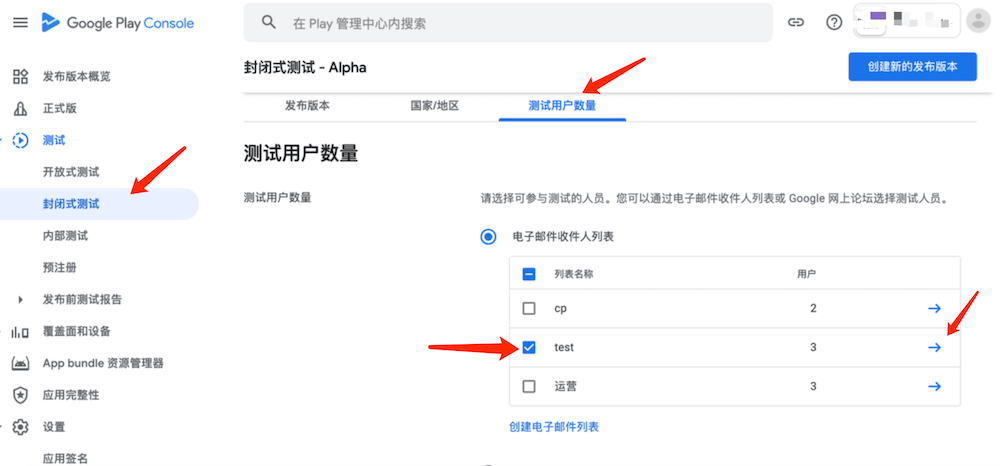Image resolution: width=1000 pixels, height=466 pixels.
Task: Toggle the select-all 列表名称 header checkbox
Action: click(x=529, y=274)
